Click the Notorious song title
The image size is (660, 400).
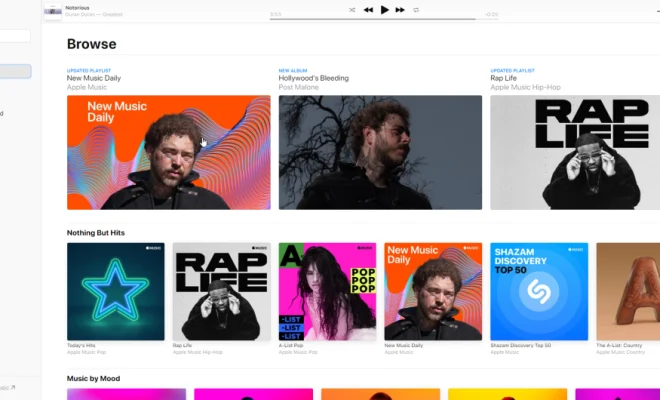(x=77, y=8)
